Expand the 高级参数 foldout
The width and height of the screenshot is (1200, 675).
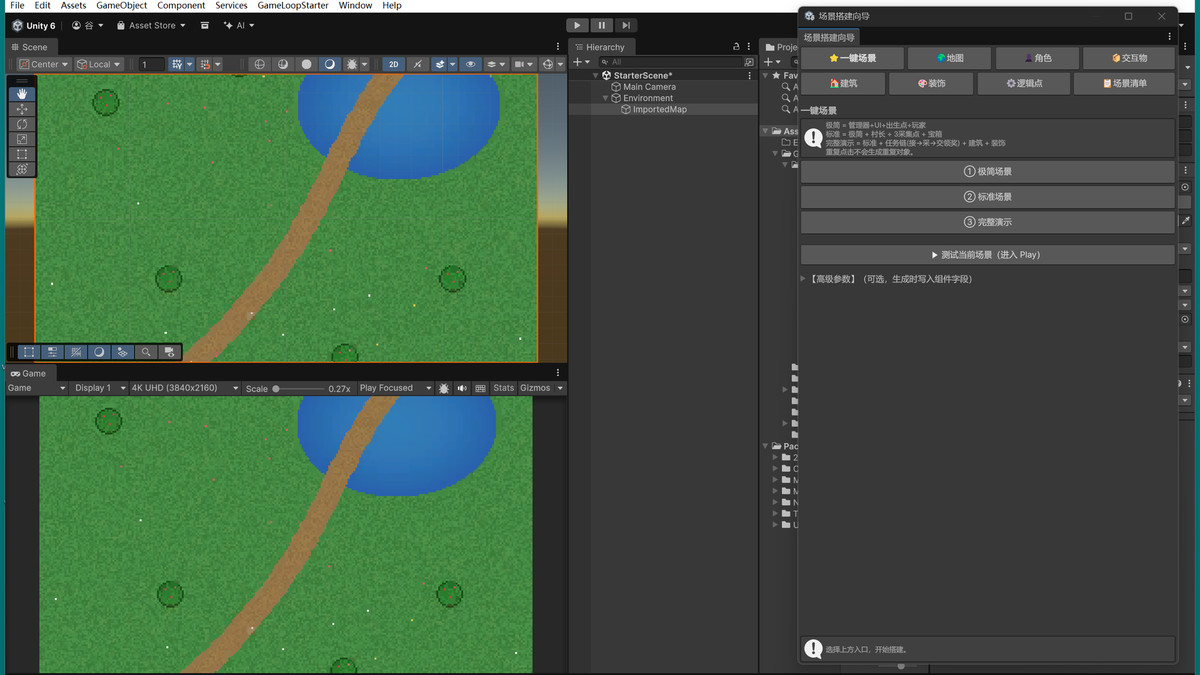(803, 279)
